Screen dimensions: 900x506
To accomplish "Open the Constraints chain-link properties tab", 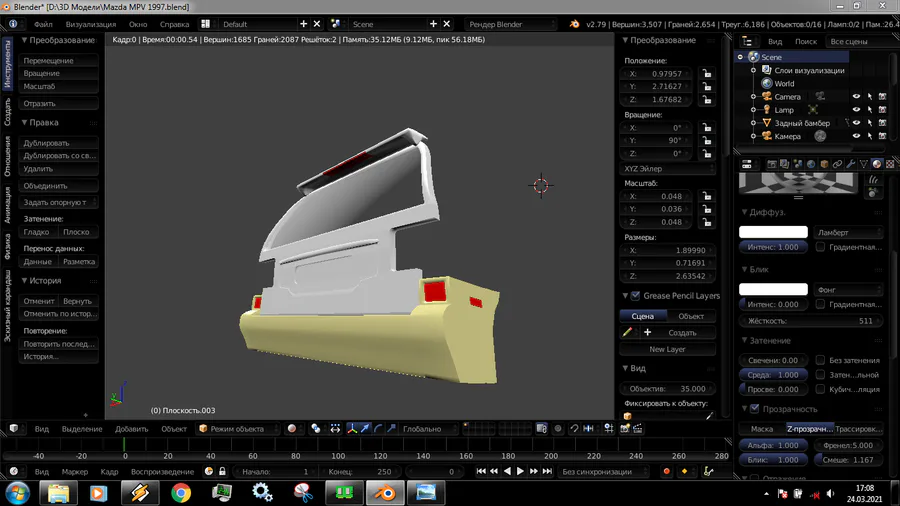I will 837,164.
